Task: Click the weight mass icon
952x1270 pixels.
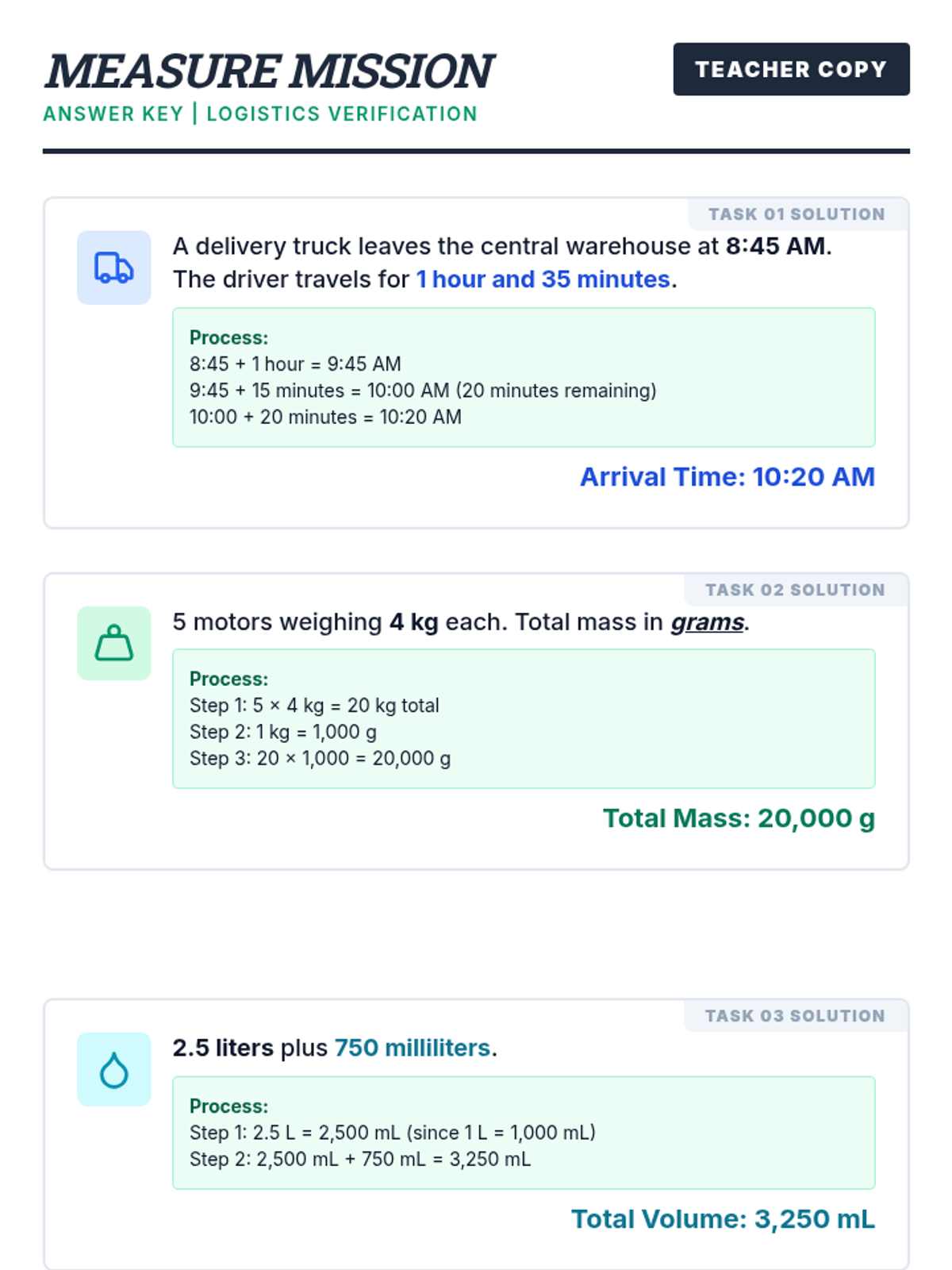Action: click(x=113, y=643)
